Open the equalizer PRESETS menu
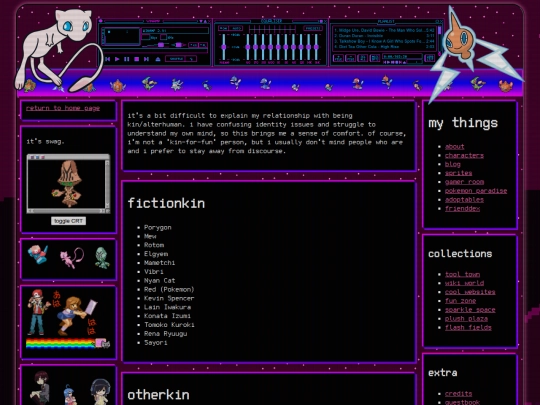Image resolution: width=540 pixels, height=405 pixels. pyautogui.click(x=313, y=28)
